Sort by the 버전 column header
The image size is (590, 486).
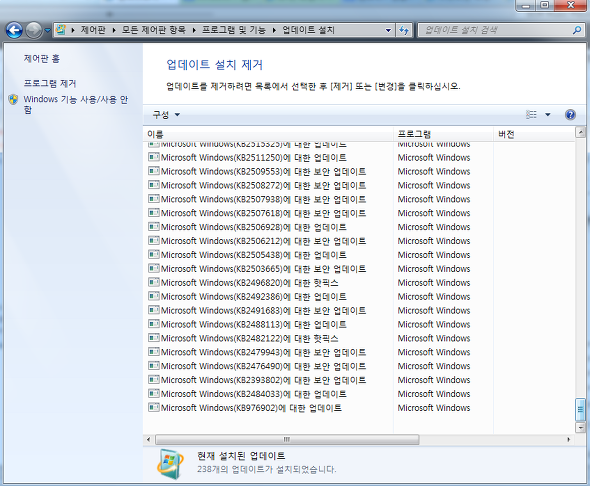click(x=534, y=134)
